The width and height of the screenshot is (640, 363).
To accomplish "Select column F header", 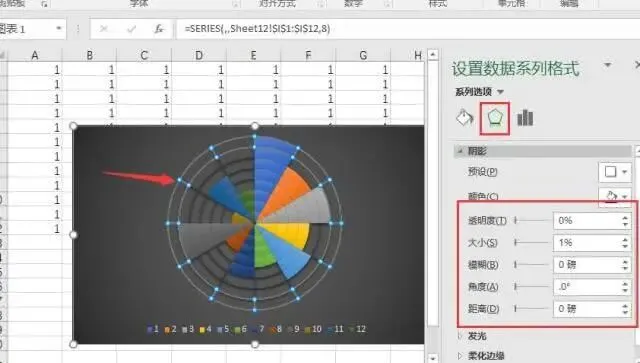I will (x=308, y=55).
